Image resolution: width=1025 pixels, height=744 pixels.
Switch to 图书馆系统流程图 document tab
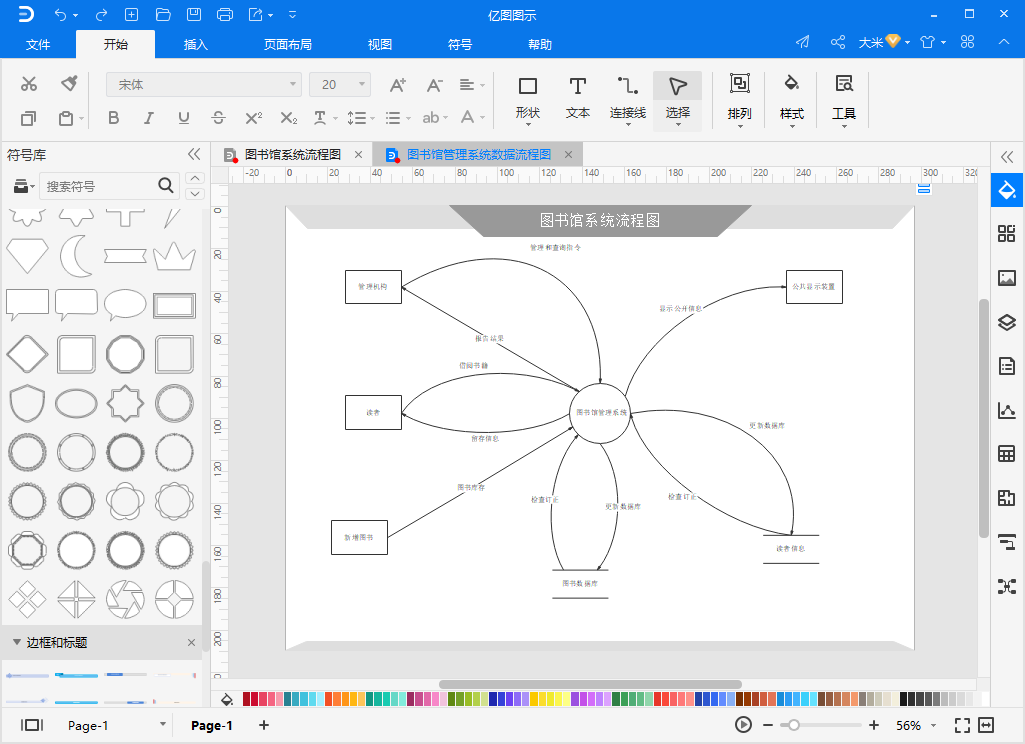tap(293, 155)
